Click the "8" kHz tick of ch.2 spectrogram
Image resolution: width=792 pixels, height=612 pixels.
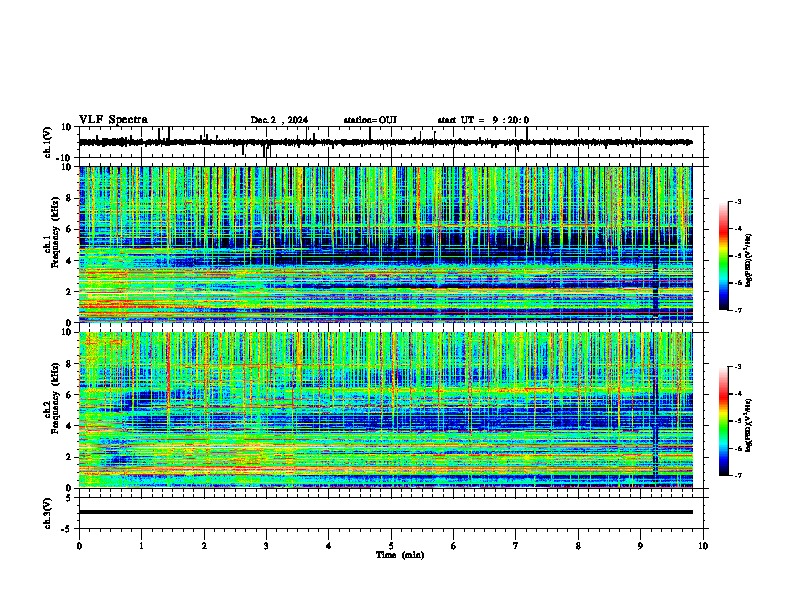coord(69,364)
